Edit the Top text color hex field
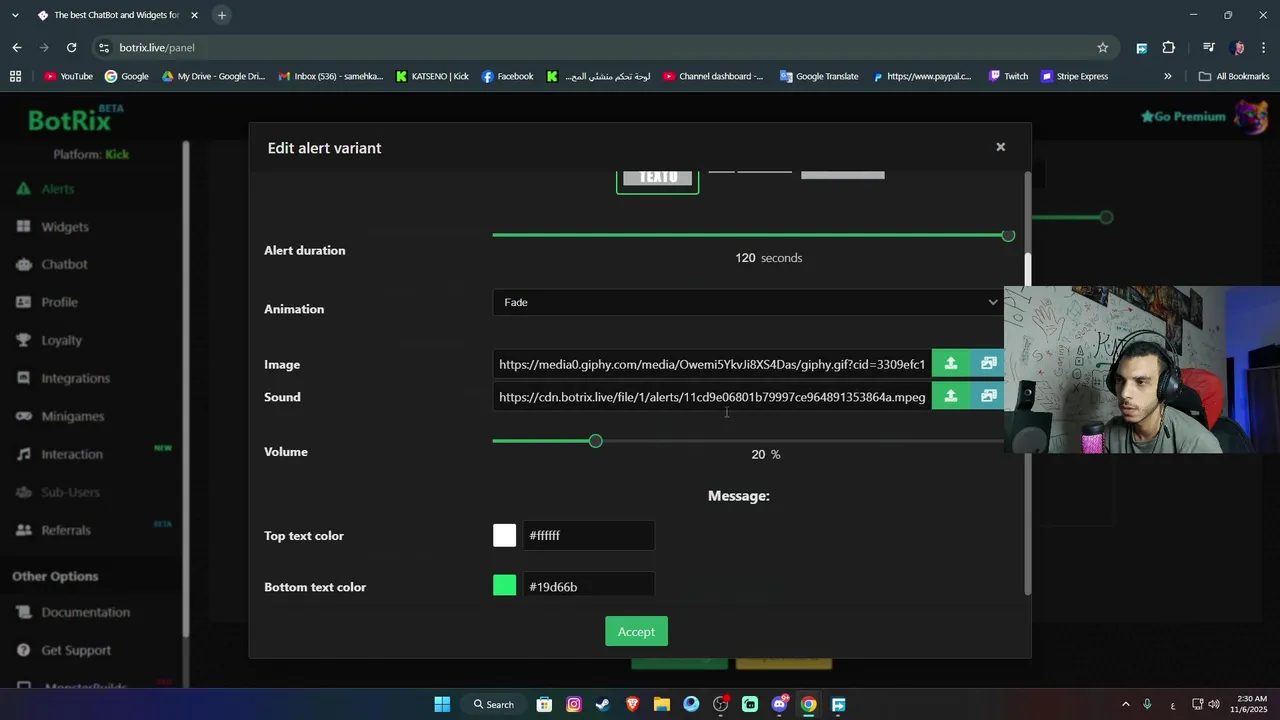This screenshot has height=720, width=1280. (x=588, y=536)
